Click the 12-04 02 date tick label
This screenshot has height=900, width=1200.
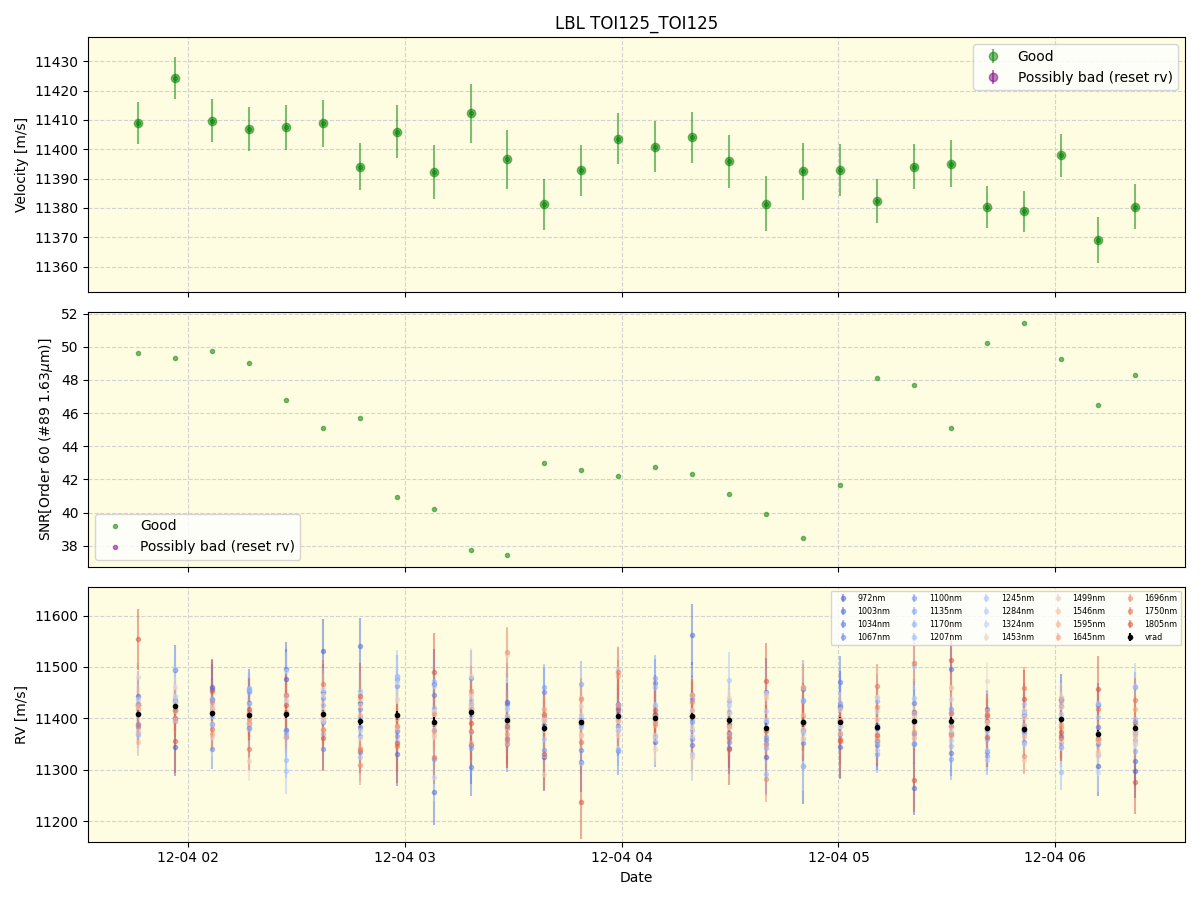coord(188,856)
